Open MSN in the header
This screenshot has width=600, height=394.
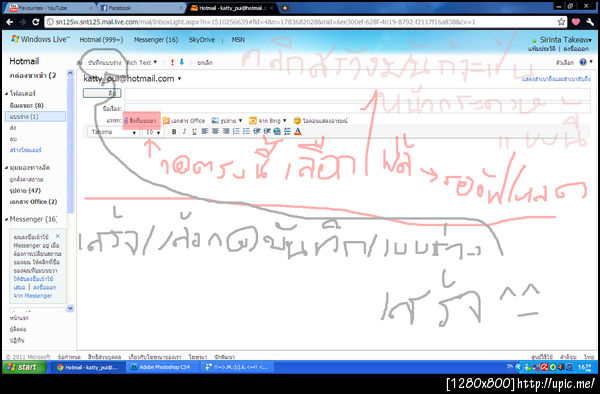[238, 40]
